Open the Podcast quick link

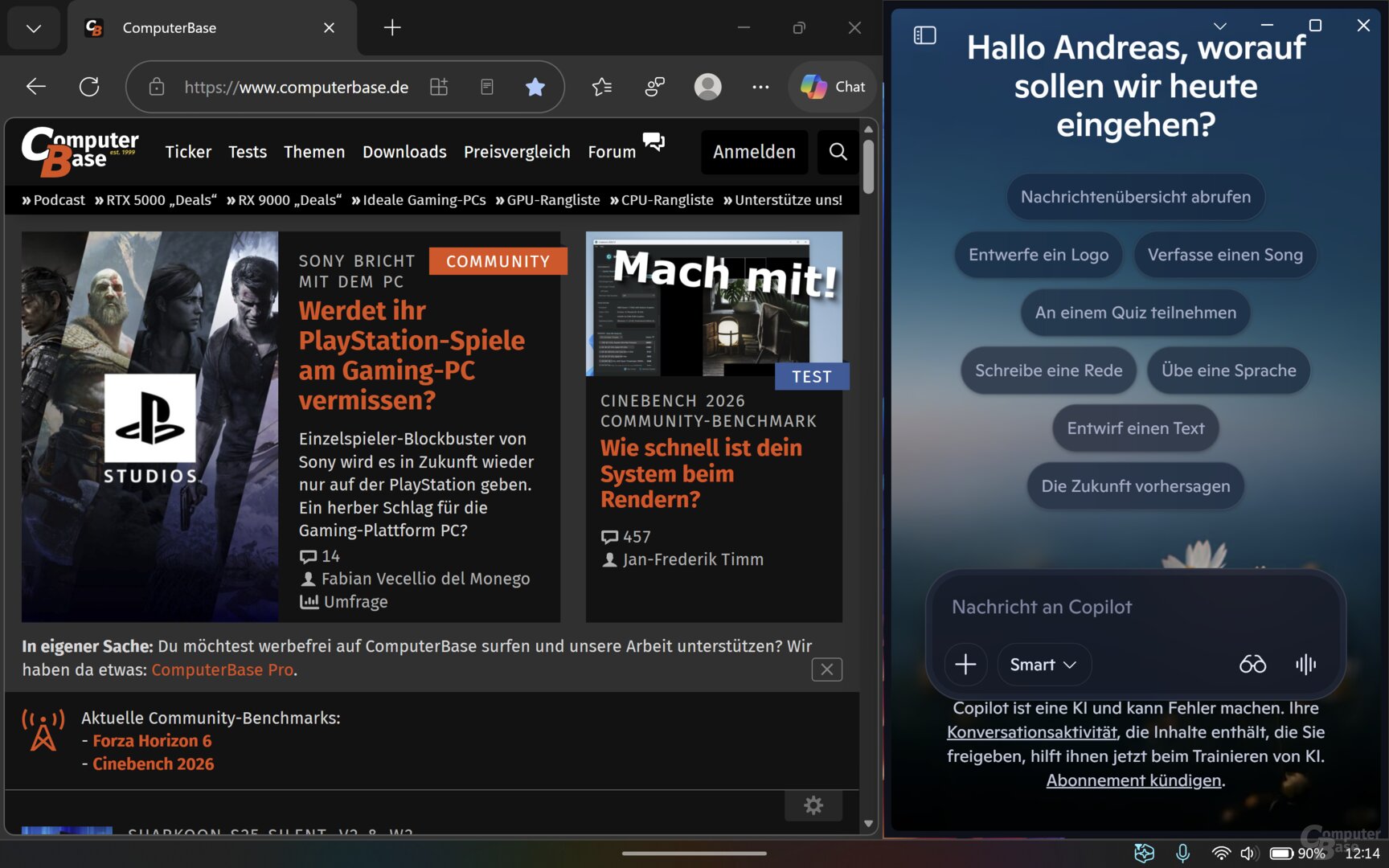[53, 200]
